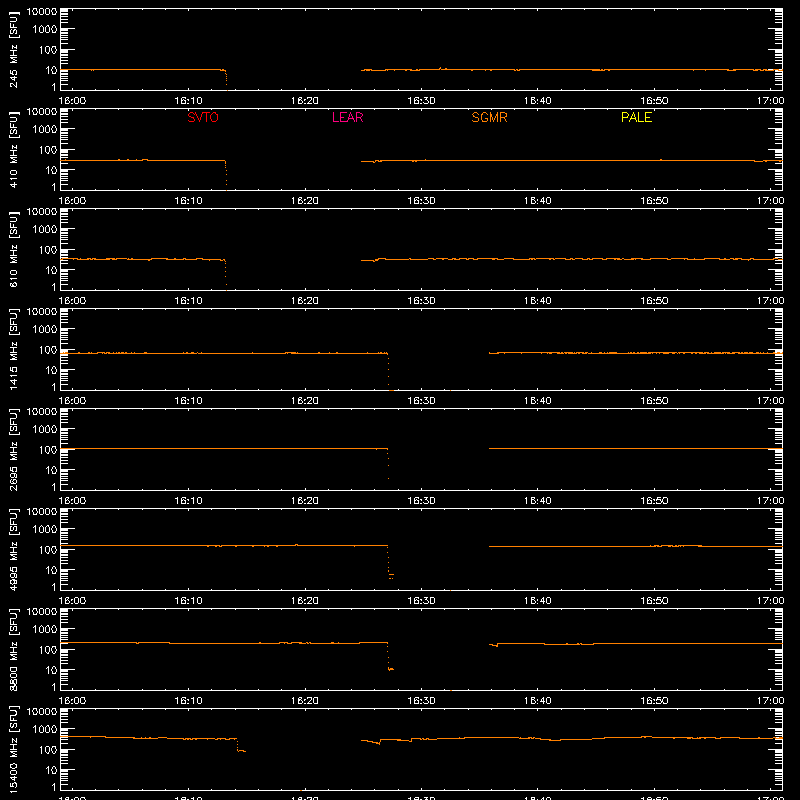The height and width of the screenshot is (800, 800).
Task: Select the 610 MHz [SFU] axis label
Action: pyautogui.click(x=13, y=249)
